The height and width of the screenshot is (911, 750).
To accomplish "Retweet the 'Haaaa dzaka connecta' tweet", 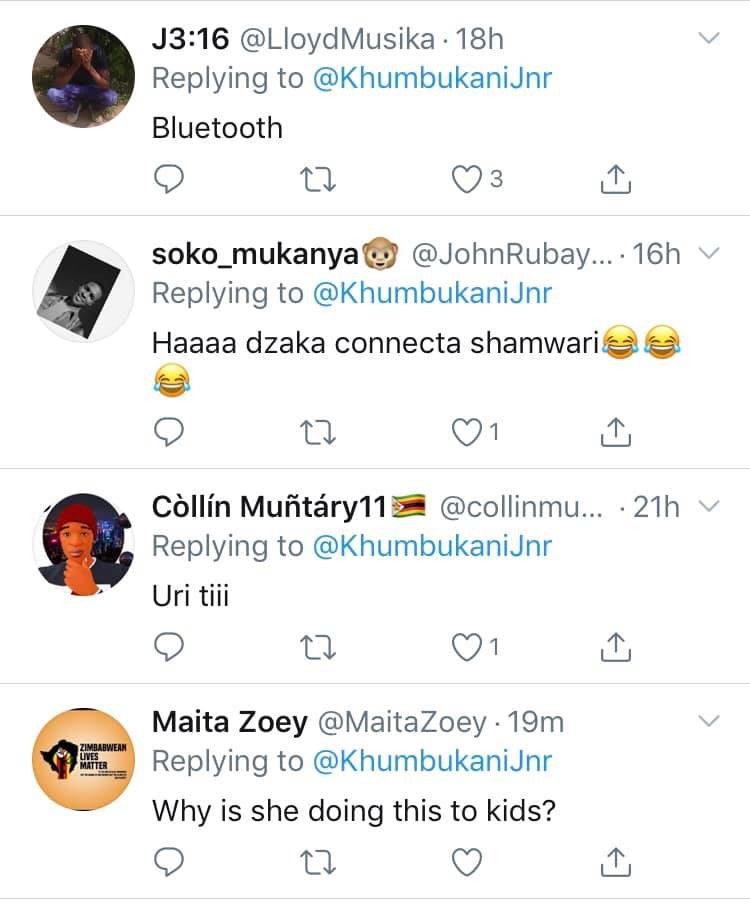I will pos(318,432).
